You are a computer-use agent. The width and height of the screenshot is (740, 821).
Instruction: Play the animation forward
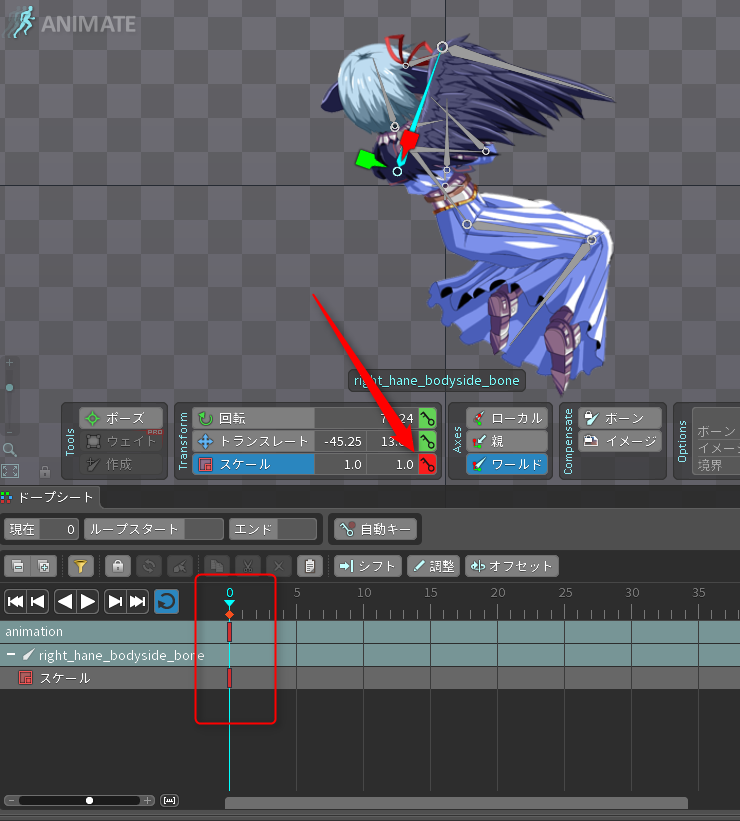point(87,602)
